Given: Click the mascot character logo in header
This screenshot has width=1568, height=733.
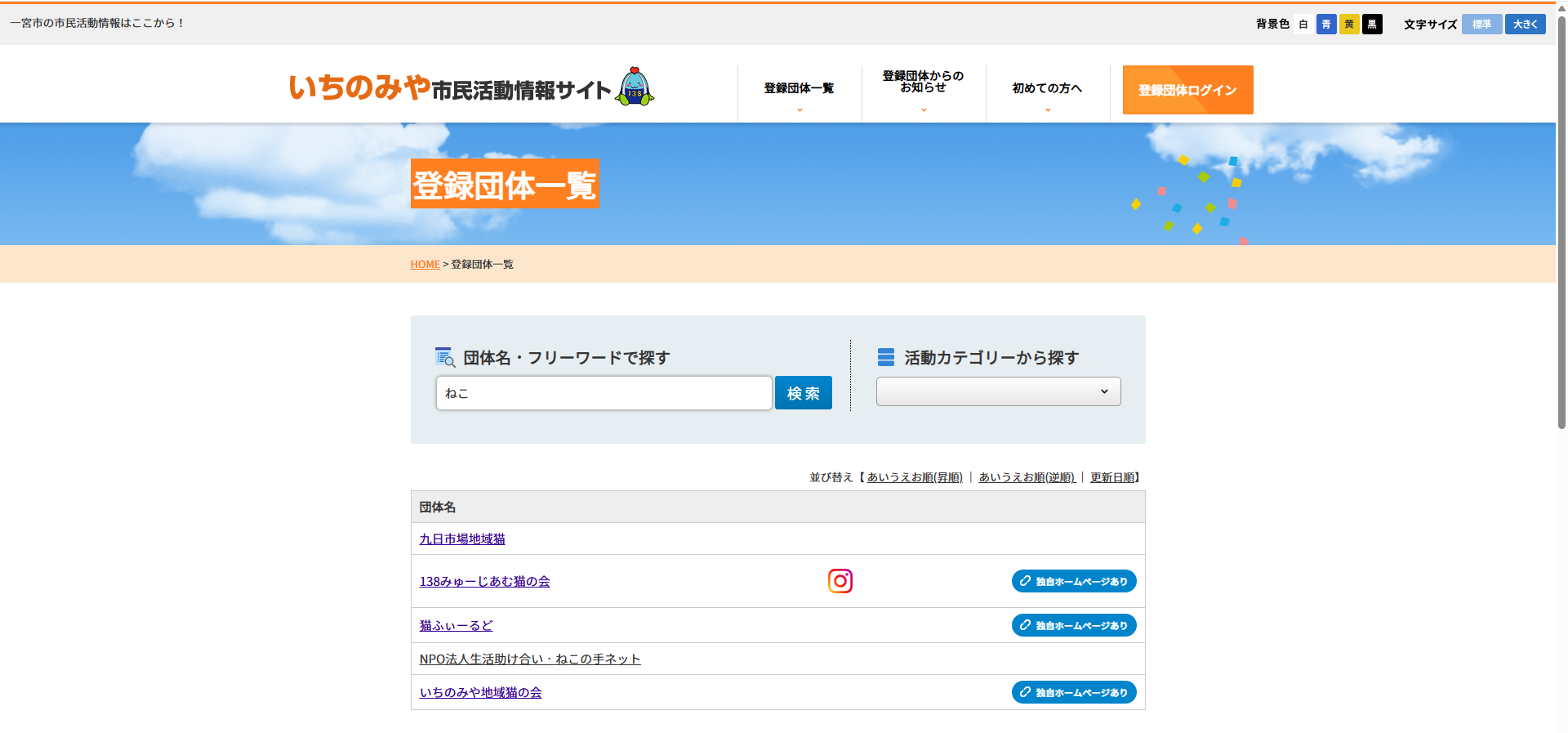Looking at the screenshot, I should [635, 87].
